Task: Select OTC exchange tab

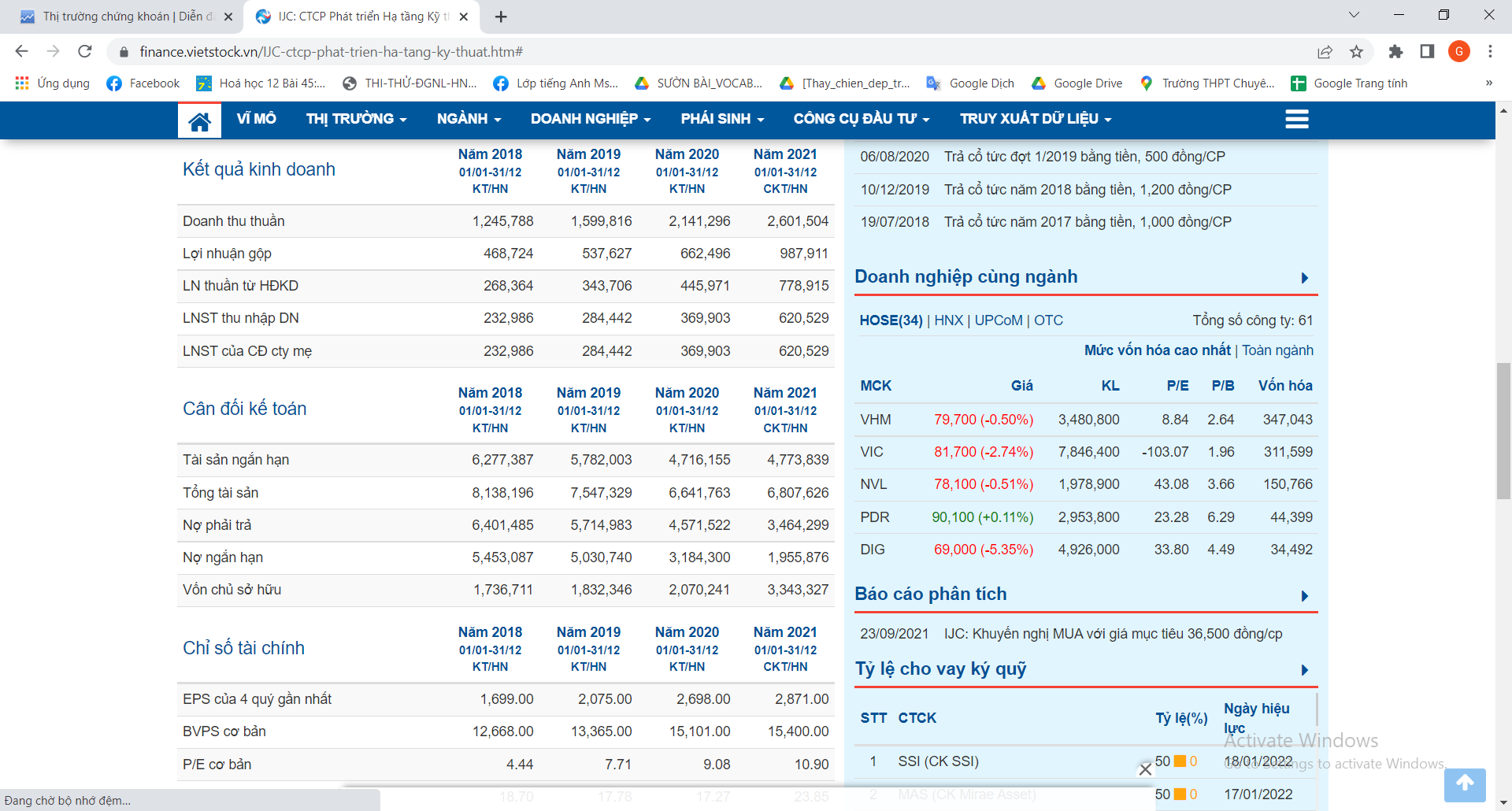Action: tap(1048, 320)
